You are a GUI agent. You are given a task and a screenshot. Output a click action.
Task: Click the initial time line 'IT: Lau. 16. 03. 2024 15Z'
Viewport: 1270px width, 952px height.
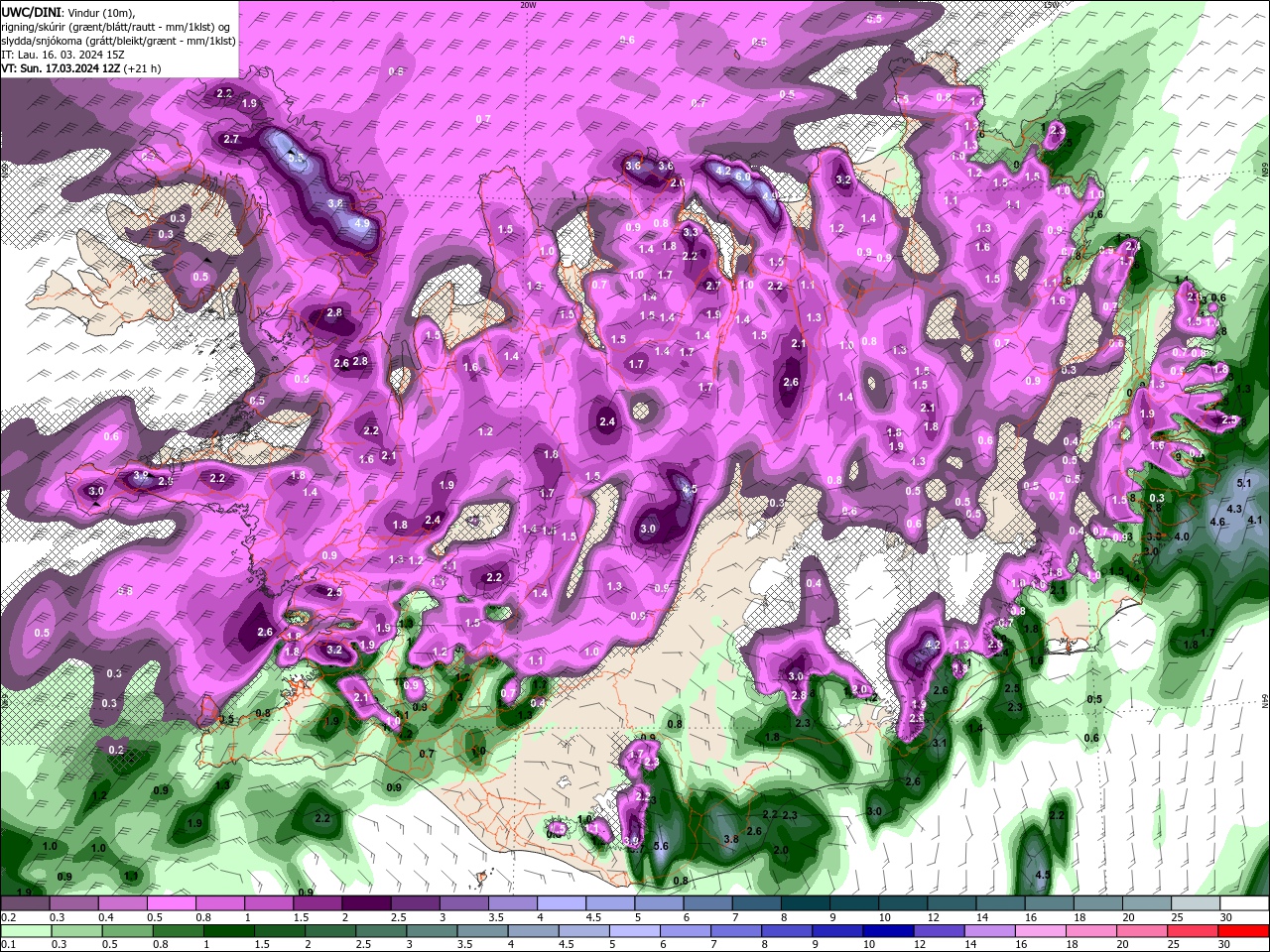point(63,55)
